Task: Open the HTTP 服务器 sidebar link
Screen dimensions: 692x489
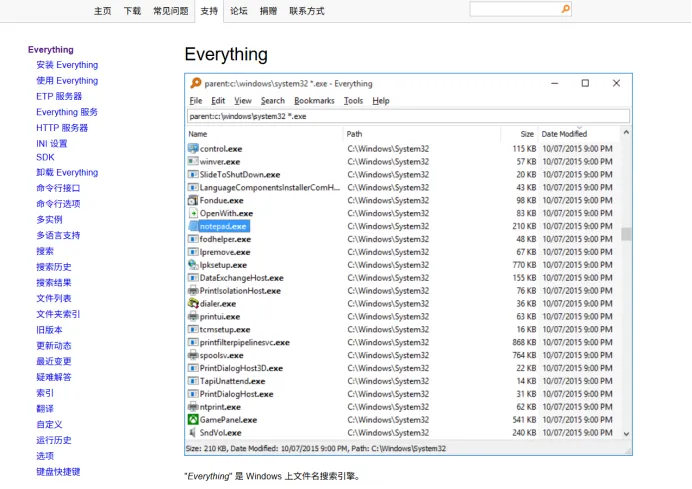Action: [x=62, y=128]
